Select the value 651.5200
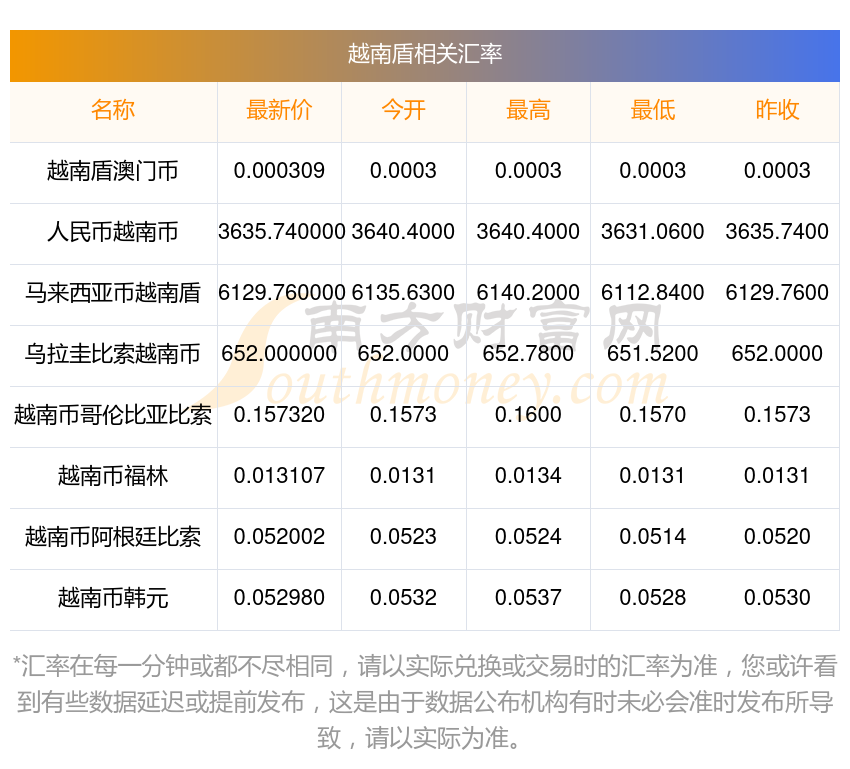 [653, 353]
